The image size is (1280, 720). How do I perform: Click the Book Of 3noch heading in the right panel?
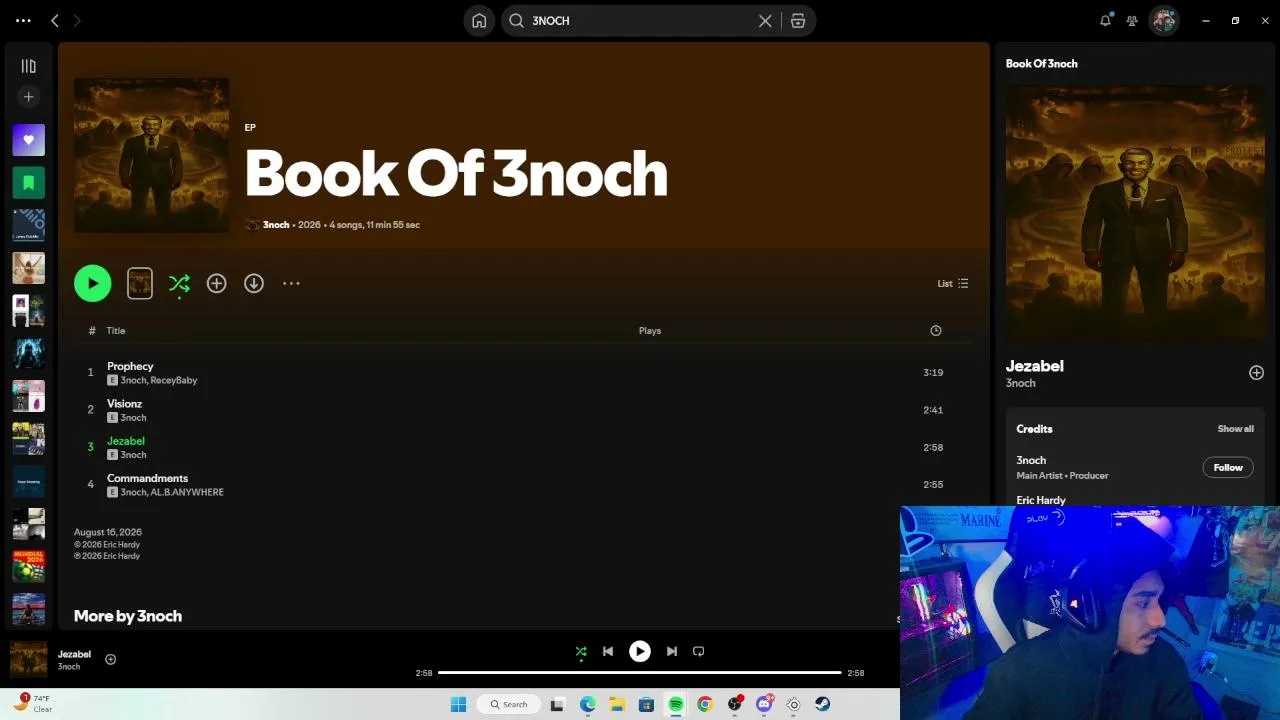tap(1041, 64)
